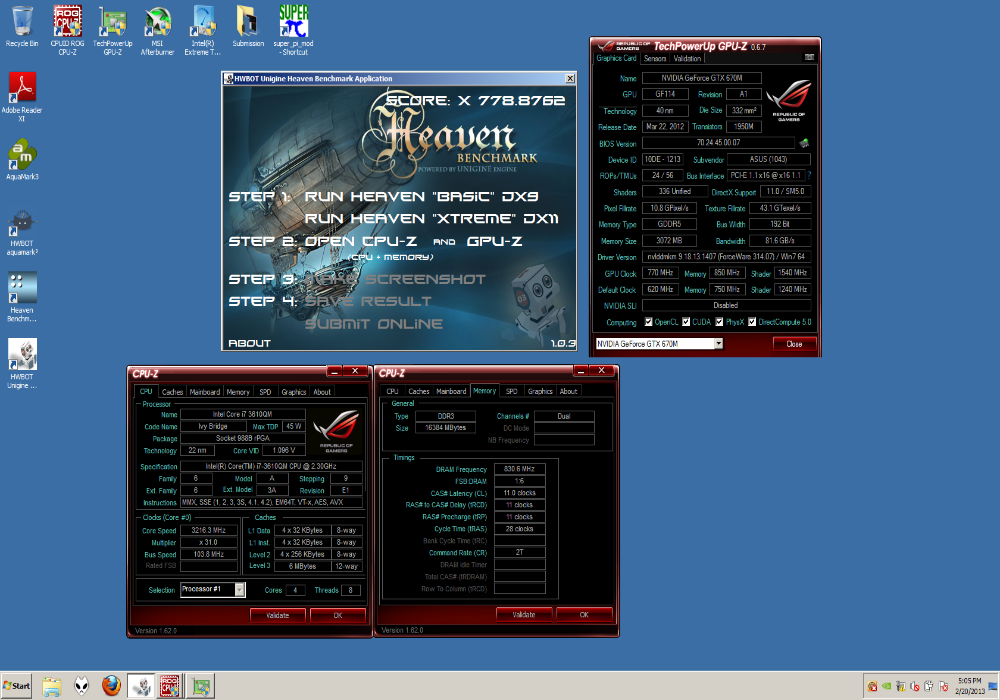
Task: Toggle PhysX checkbox in GPU-Z
Action: 719,322
